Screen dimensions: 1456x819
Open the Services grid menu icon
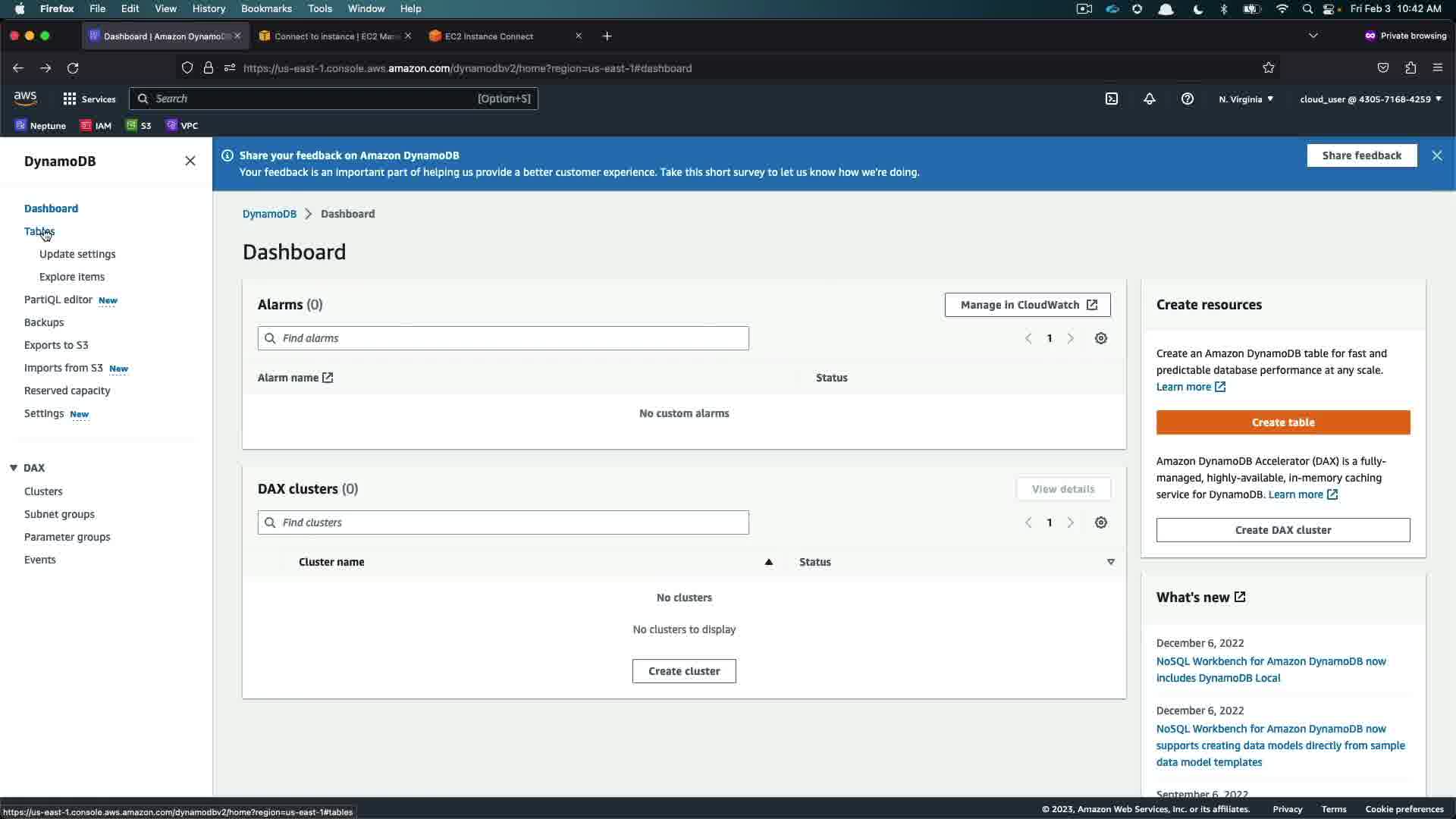point(70,99)
